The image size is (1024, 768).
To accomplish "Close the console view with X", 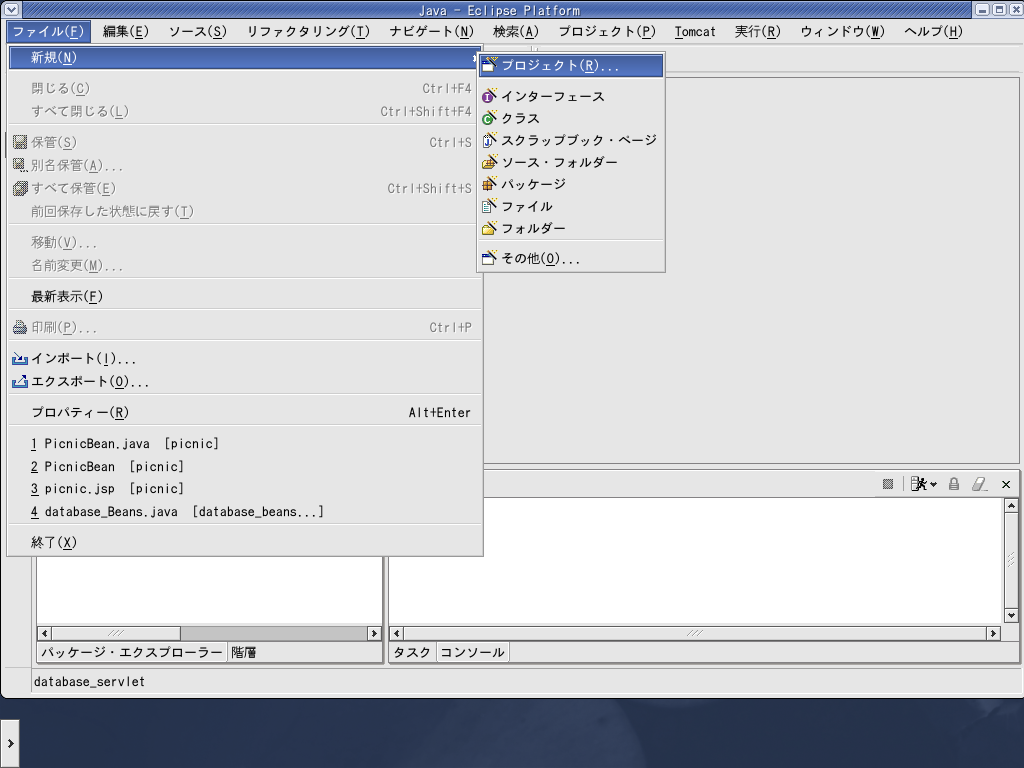I will pyautogui.click(x=1006, y=484).
